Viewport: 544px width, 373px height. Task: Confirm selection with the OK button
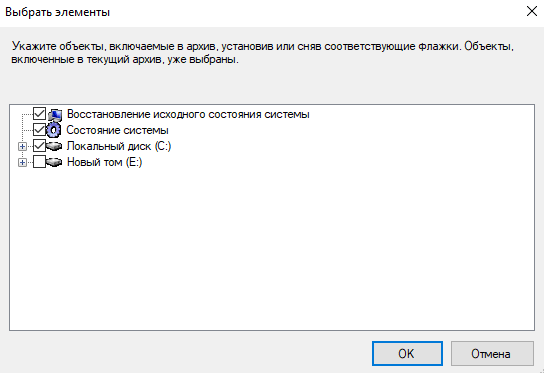point(407,354)
